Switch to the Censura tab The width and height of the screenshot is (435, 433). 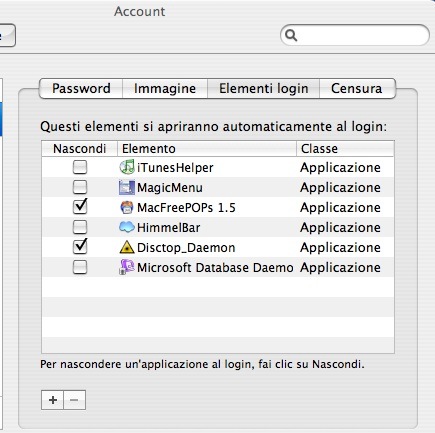click(357, 88)
